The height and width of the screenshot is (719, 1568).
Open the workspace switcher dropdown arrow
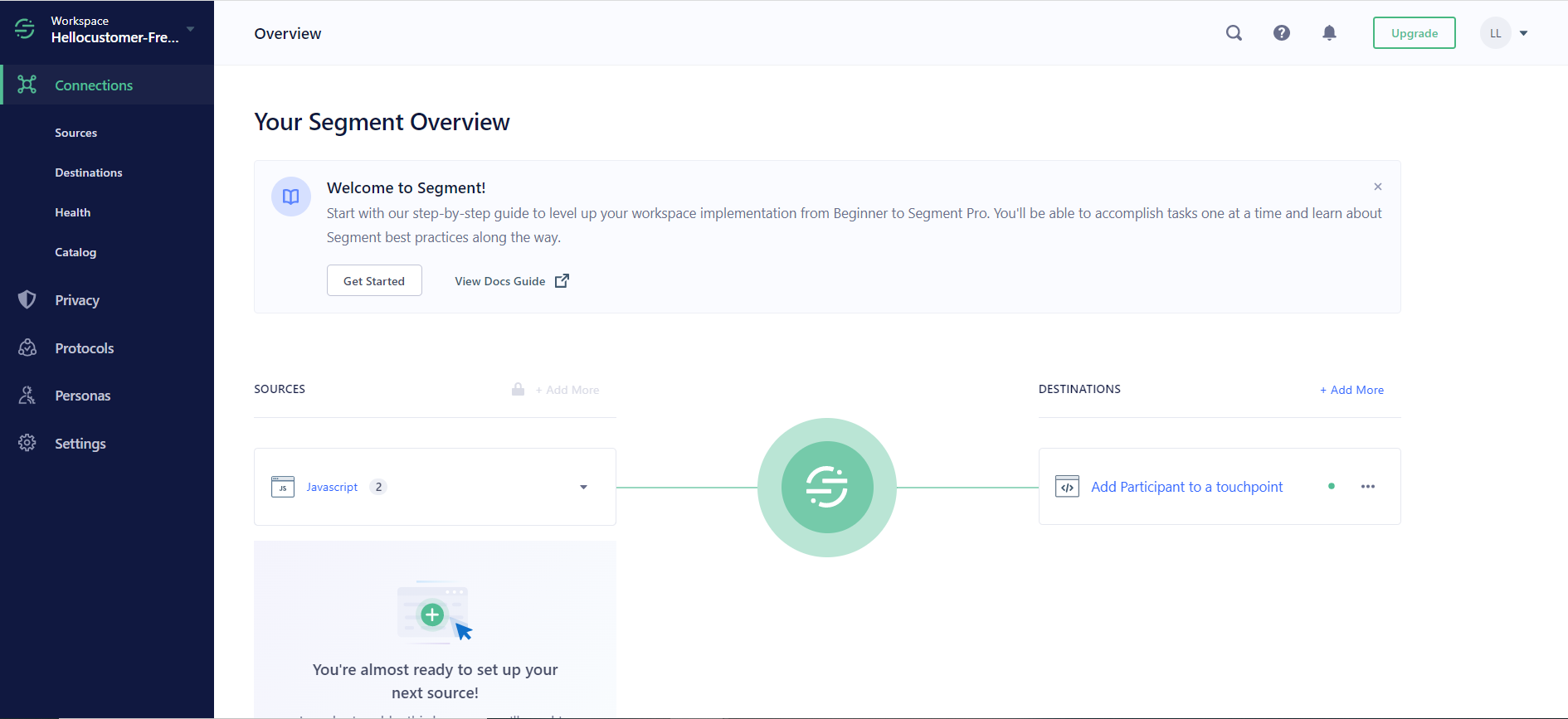click(191, 29)
